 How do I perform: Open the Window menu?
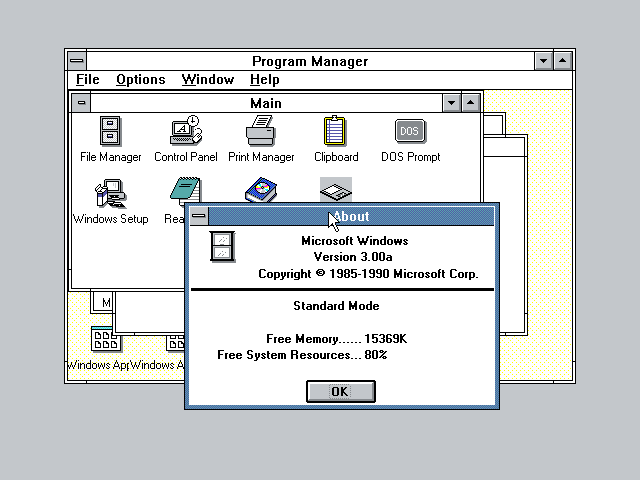208,80
